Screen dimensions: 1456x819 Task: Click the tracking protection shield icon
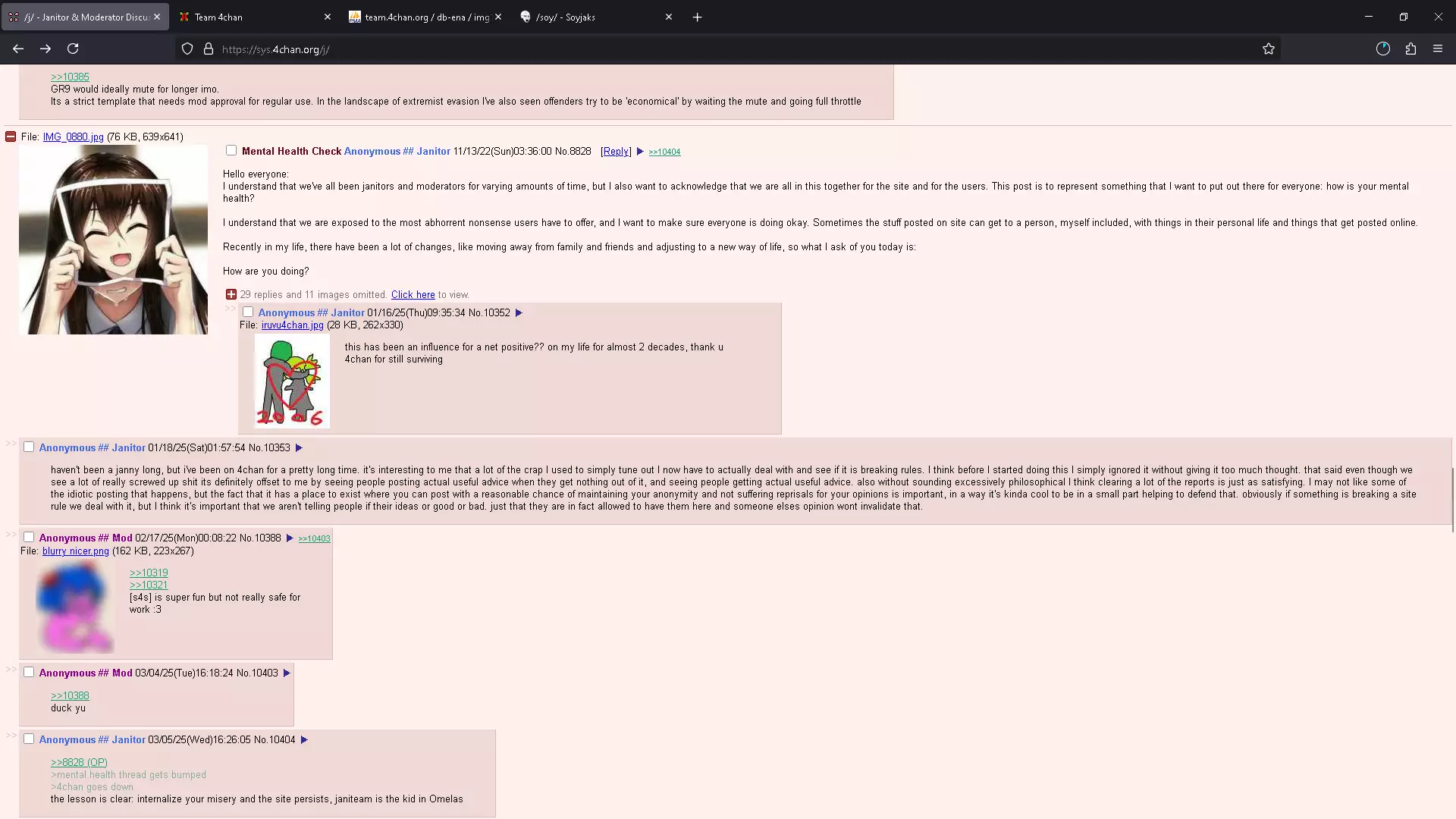point(187,49)
